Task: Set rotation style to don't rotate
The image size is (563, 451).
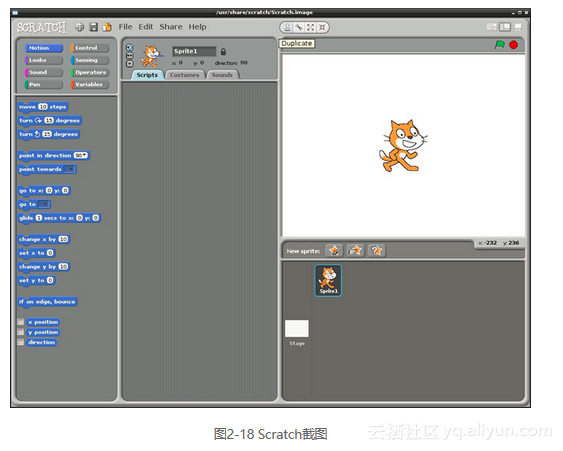Action: (x=130, y=64)
